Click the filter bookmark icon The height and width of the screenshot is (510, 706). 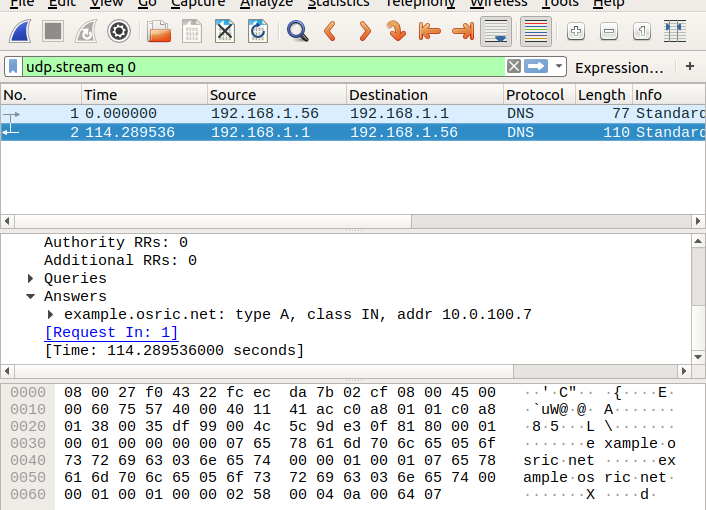pyautogui.click(x=13, y=67)
